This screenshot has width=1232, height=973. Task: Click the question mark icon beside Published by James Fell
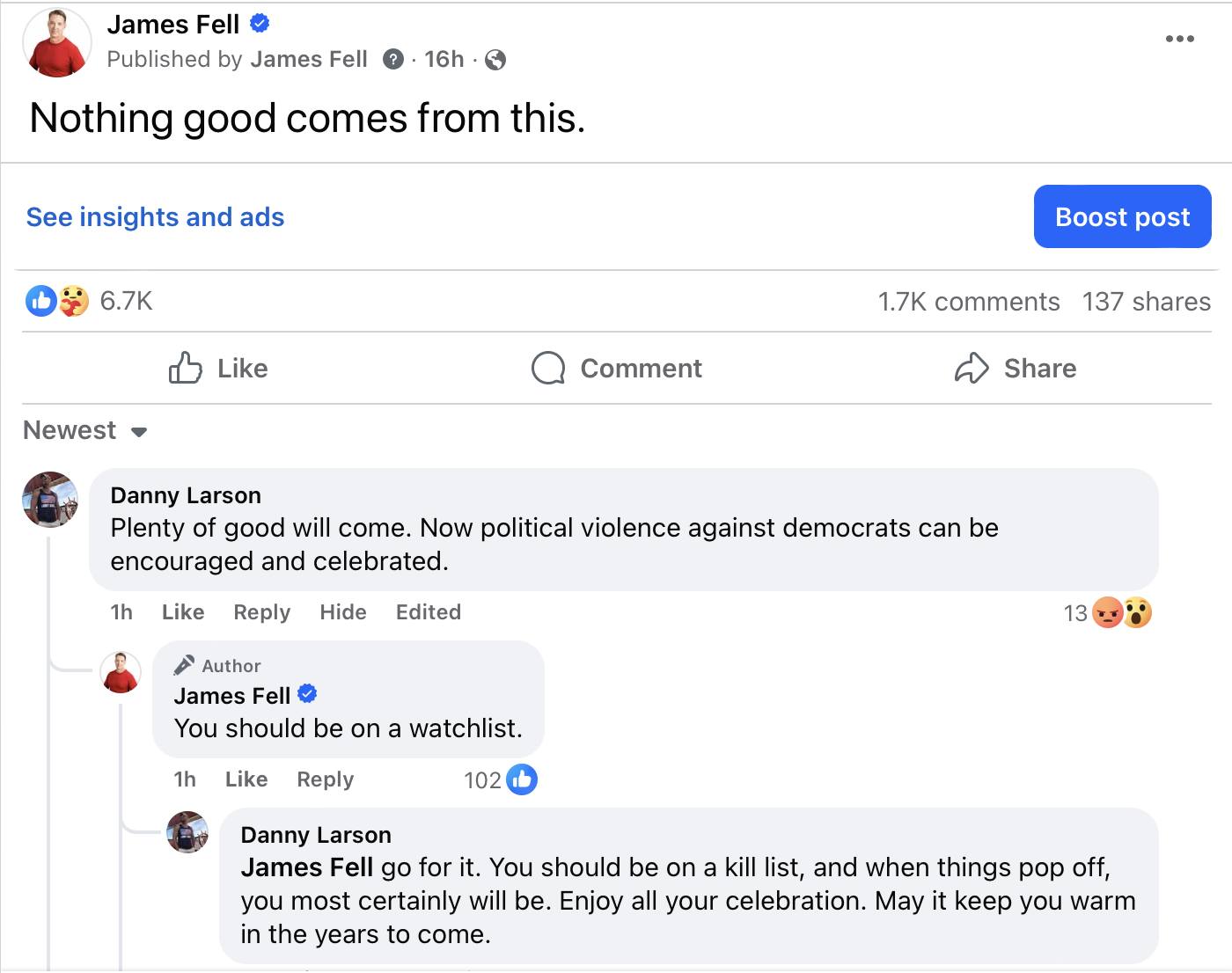click(392, 60)
